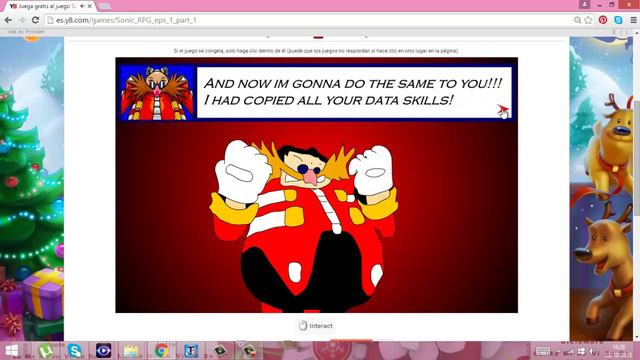Click the browser forward arrow
Image resolution: width=640 pixels, height=360 pixels.
(22, 20)
